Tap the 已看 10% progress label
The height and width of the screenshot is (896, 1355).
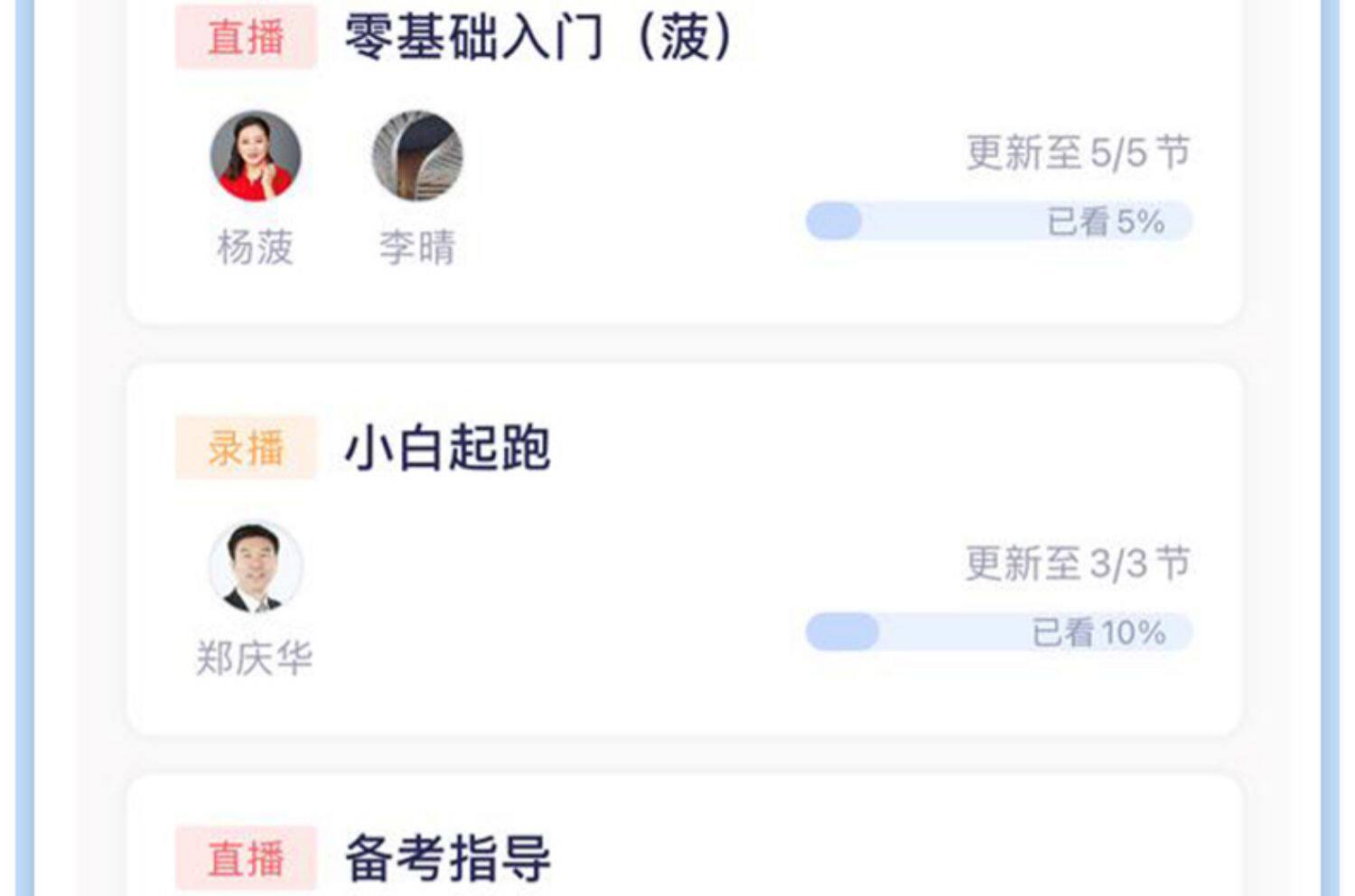tap(1098, 632)
